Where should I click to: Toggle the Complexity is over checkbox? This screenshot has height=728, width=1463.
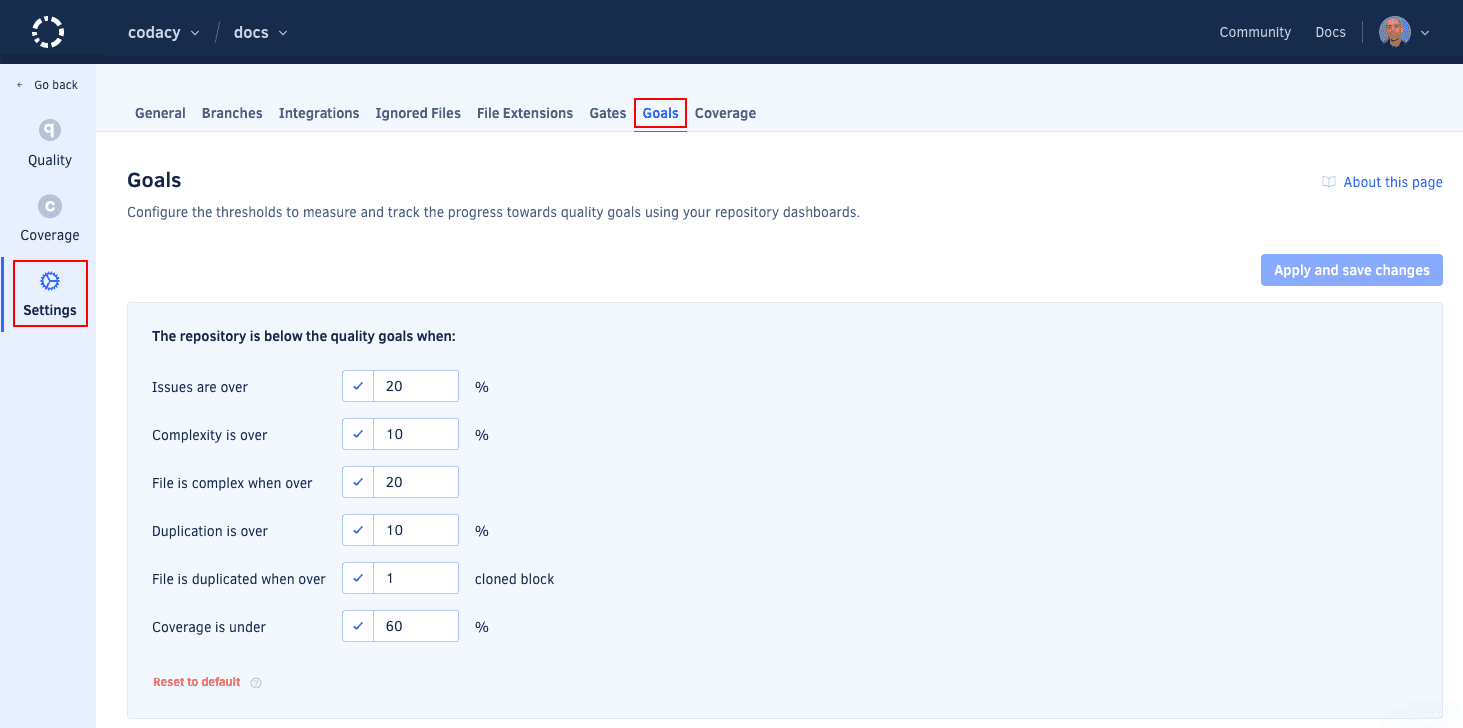[358, 434]
